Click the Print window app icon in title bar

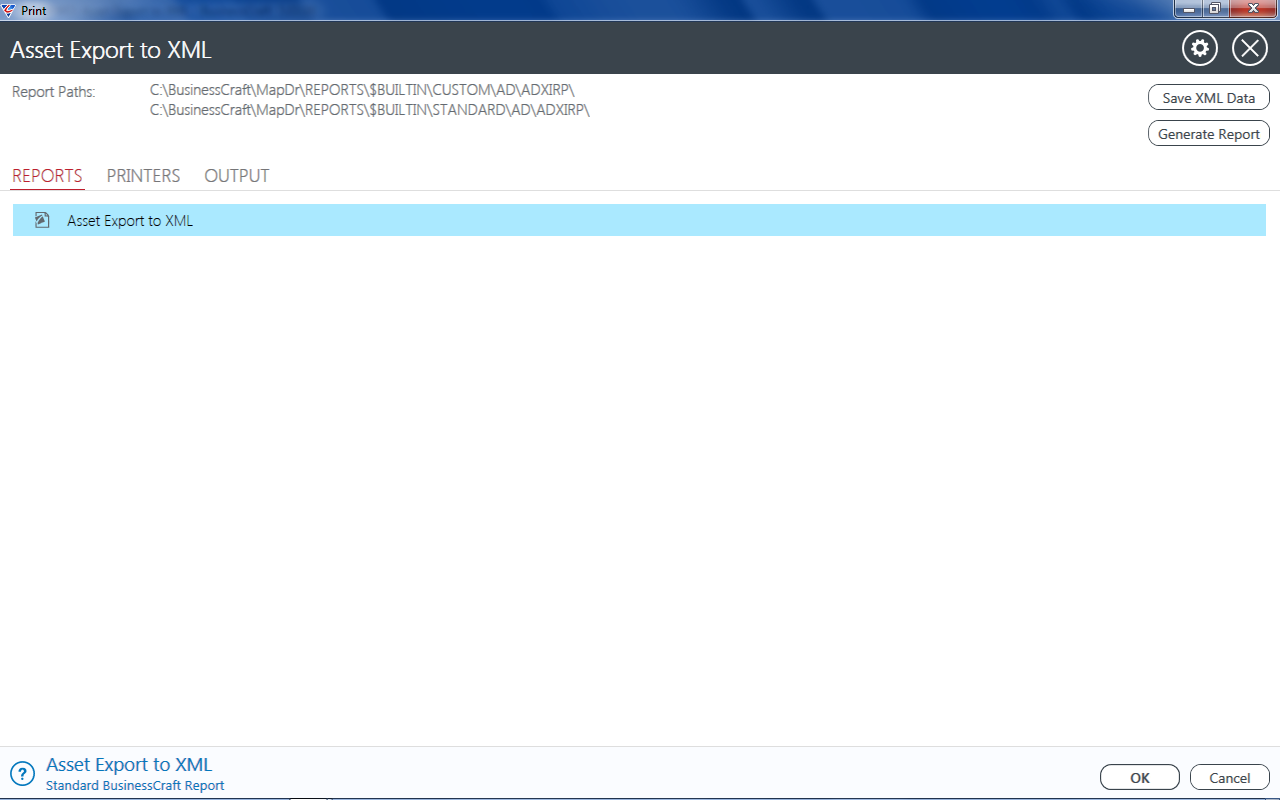tap(9, 10)
